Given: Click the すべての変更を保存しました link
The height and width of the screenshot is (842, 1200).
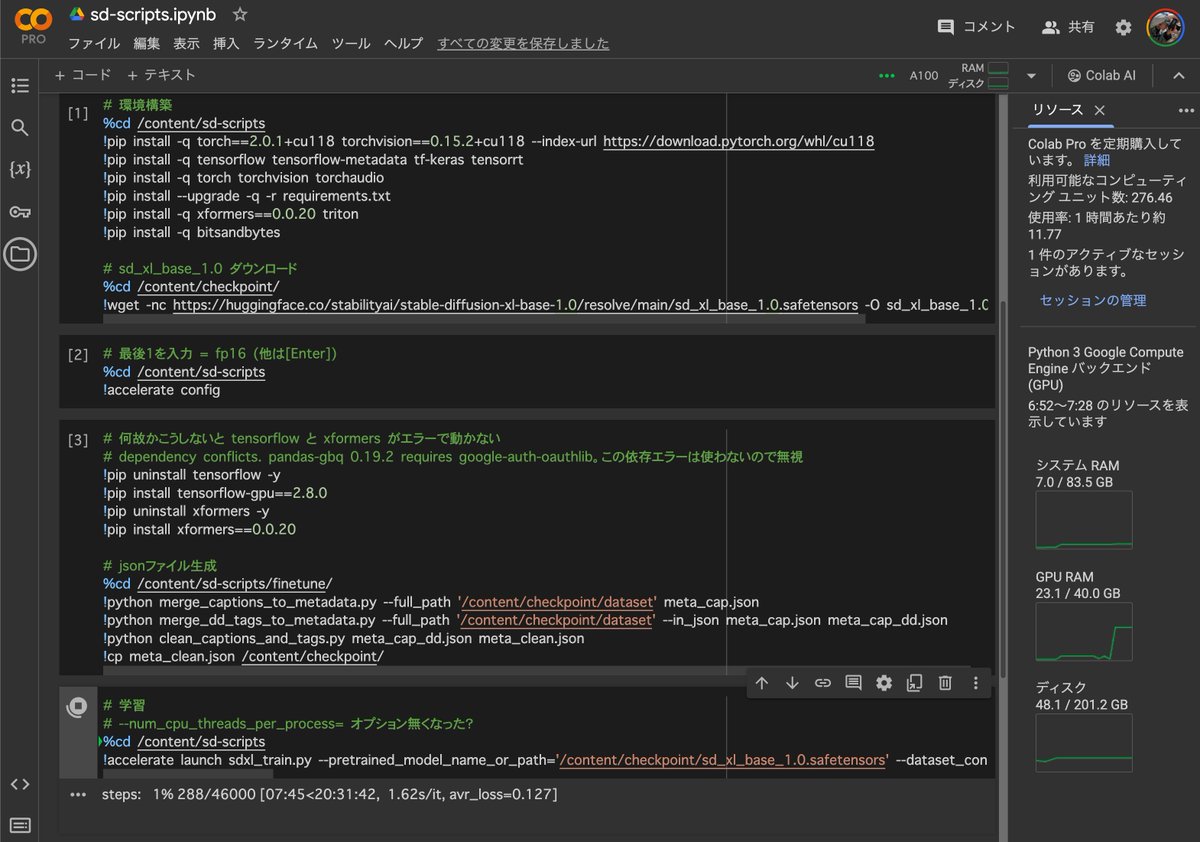Looking at the screenshot, I should [523, 44].
